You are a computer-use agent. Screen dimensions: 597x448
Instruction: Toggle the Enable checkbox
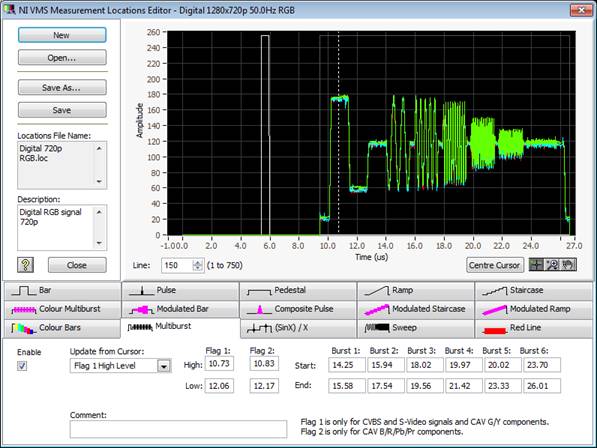click(22, 366)
